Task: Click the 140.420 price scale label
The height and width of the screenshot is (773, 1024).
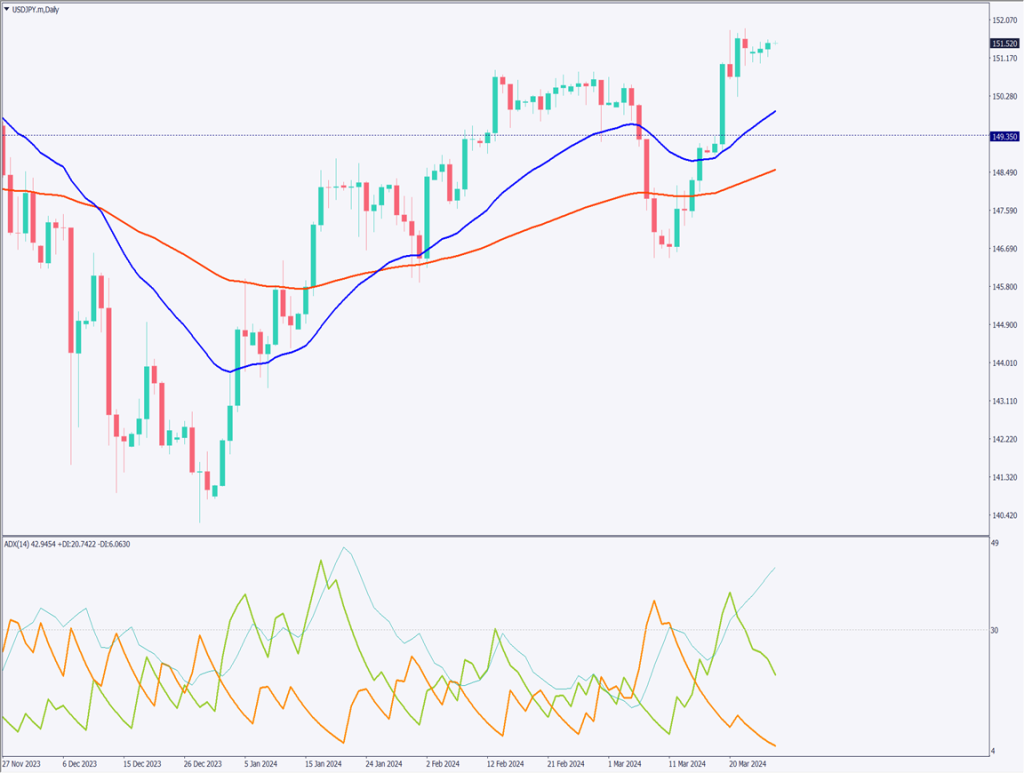Action: [x=1003, y=516]
